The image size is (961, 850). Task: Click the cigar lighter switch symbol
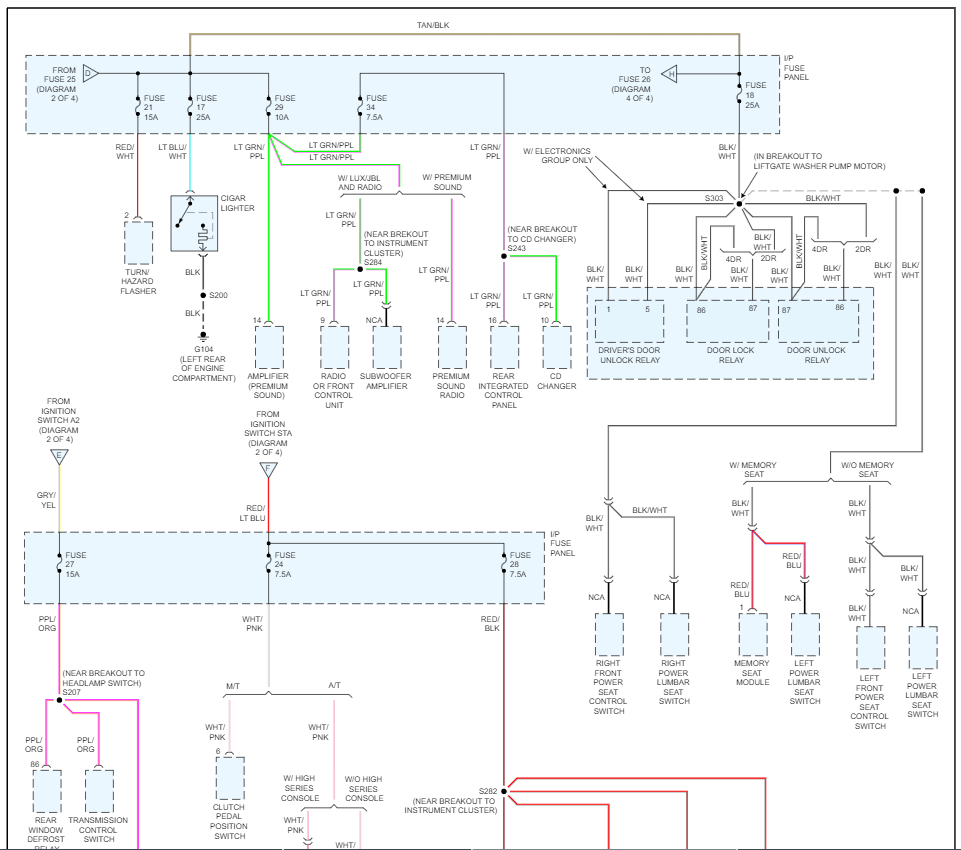[194, 223]
